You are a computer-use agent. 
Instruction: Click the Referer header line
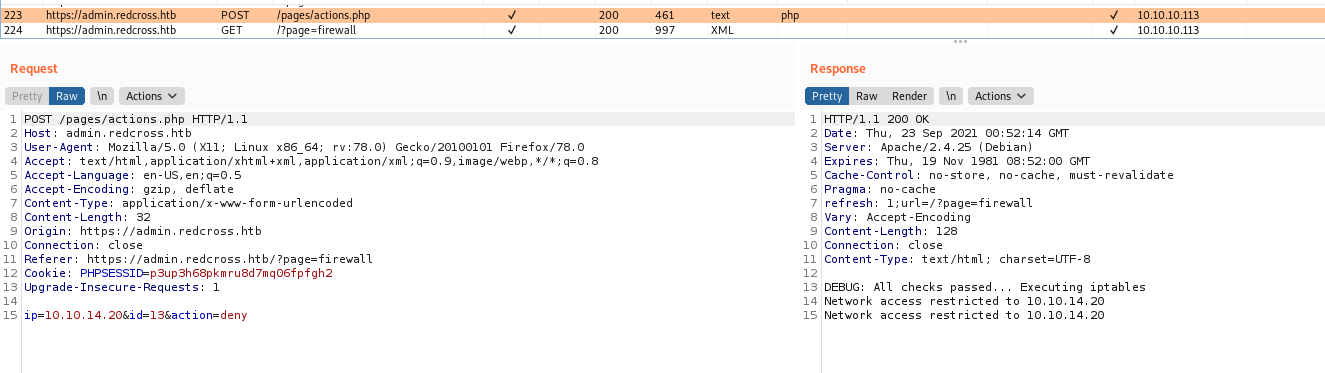(198, 259)
